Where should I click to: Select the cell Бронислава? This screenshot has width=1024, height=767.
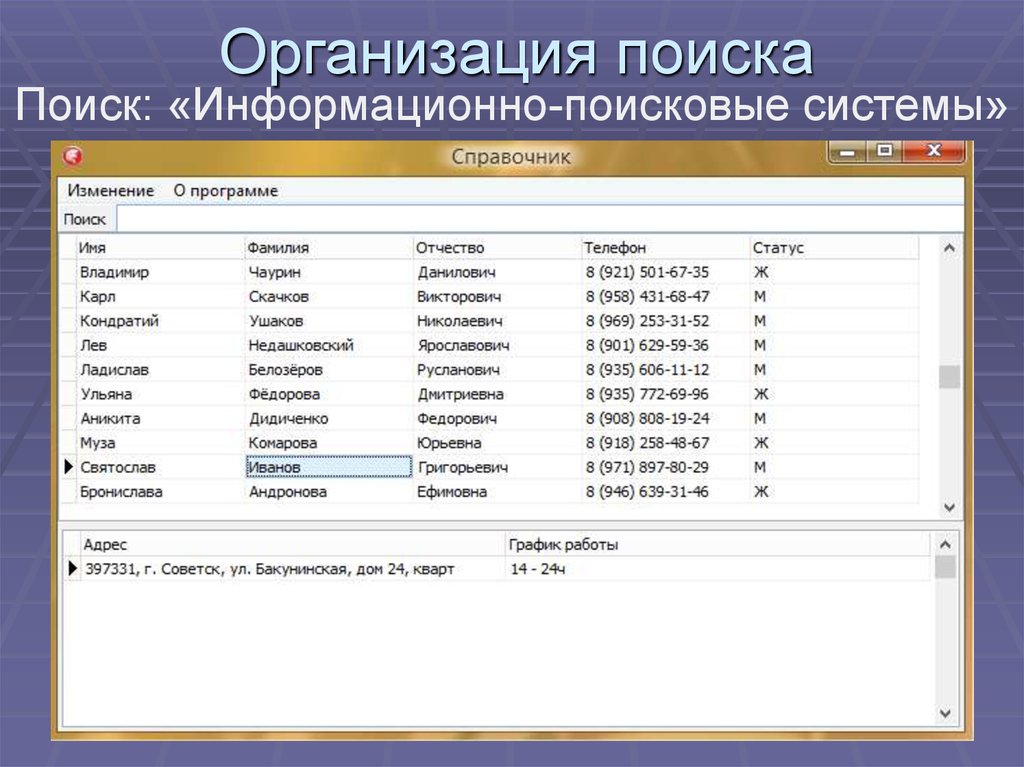[160, 491]
